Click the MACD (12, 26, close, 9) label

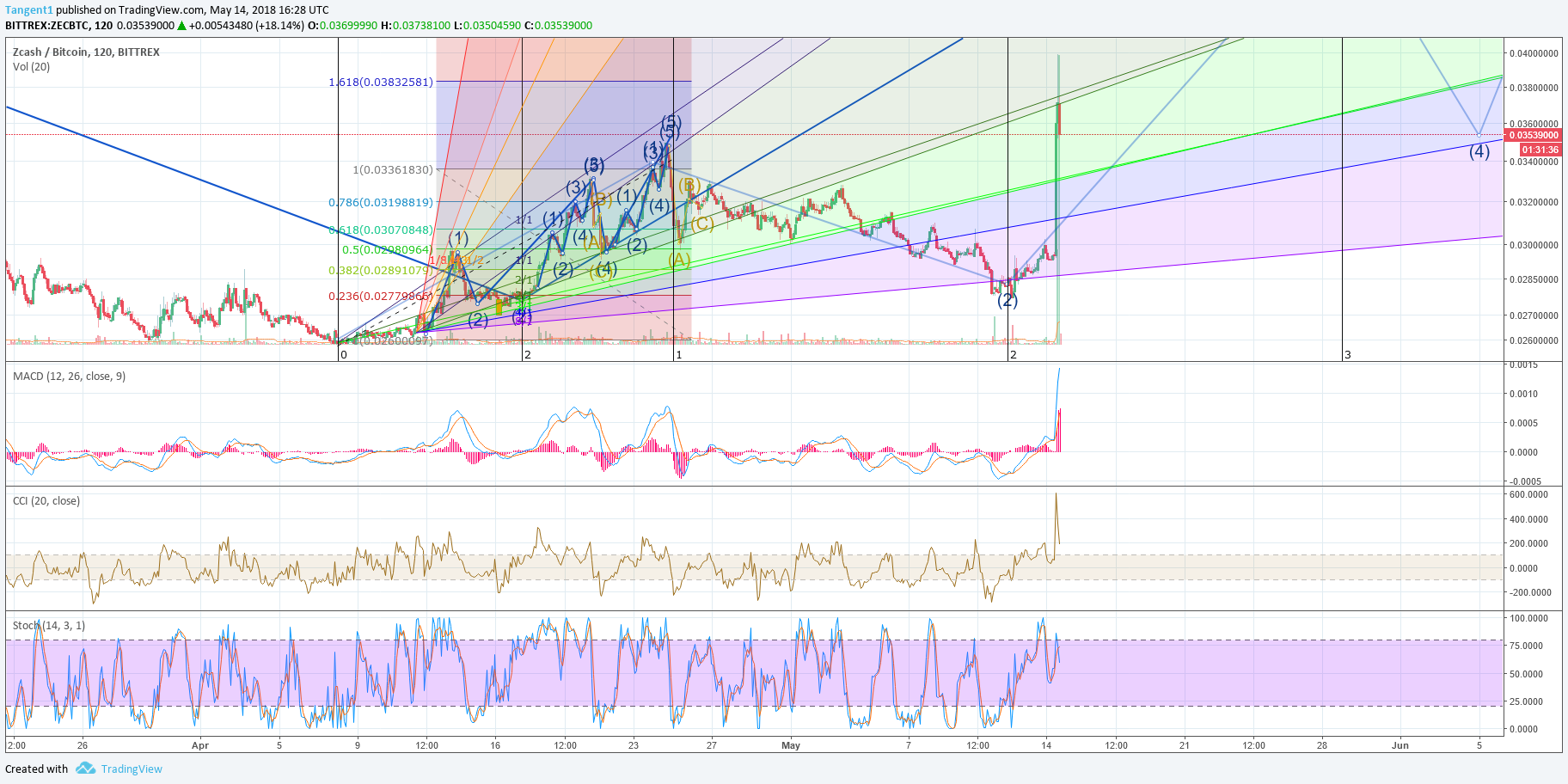click(x=69, y=376)
